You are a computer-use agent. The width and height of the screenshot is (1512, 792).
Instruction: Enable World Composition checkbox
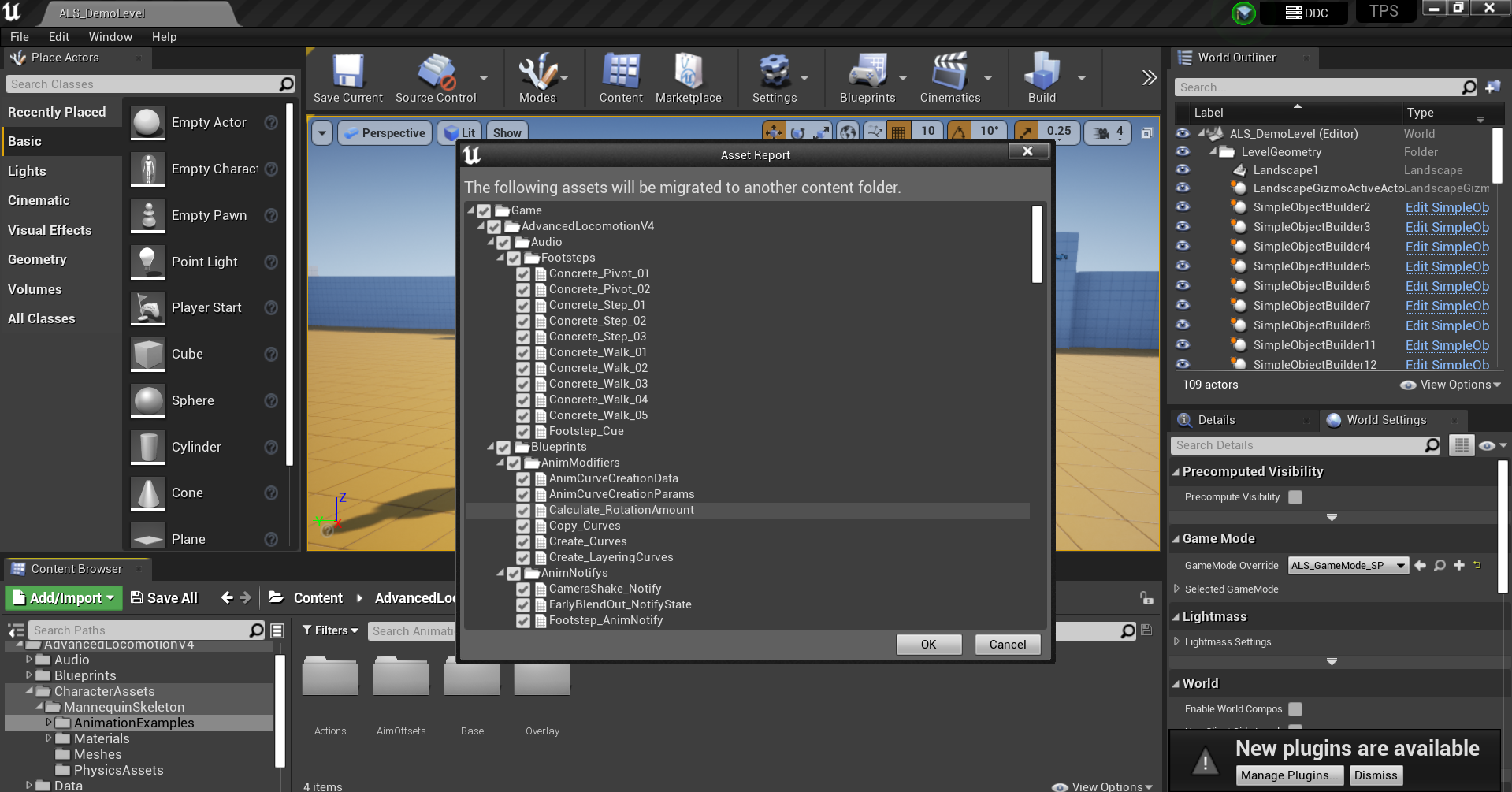coord(1295,709)
